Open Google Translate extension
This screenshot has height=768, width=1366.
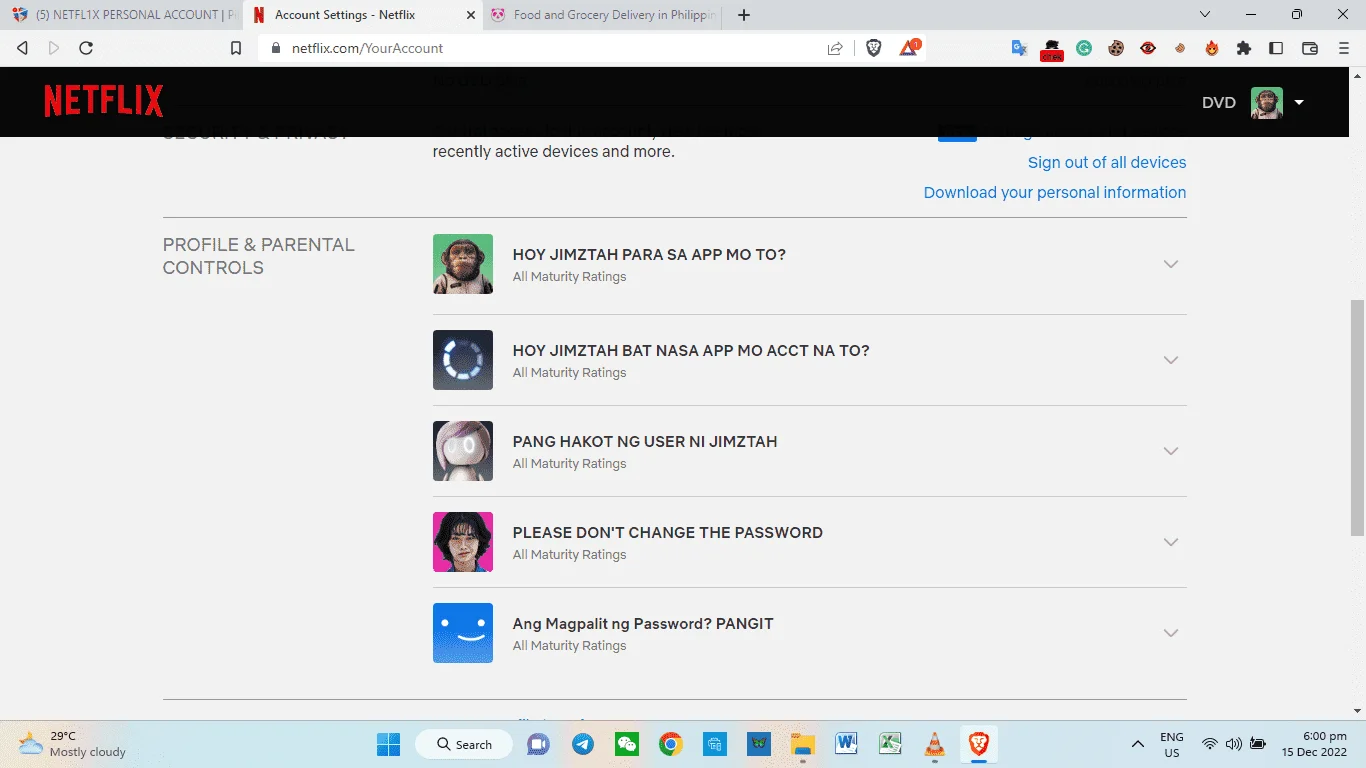tap(1020, 48)
